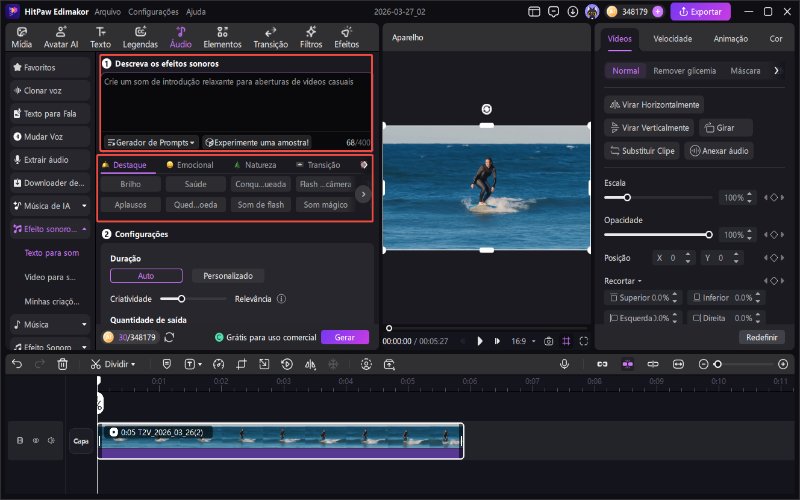
Task: Choose the Aplausos sound tag
Action: pos(131,205)
